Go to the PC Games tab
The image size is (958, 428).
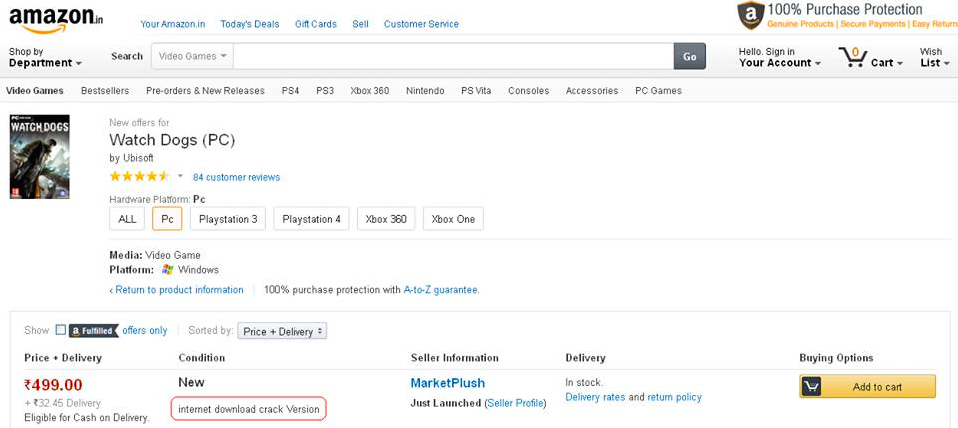(658, 91)
